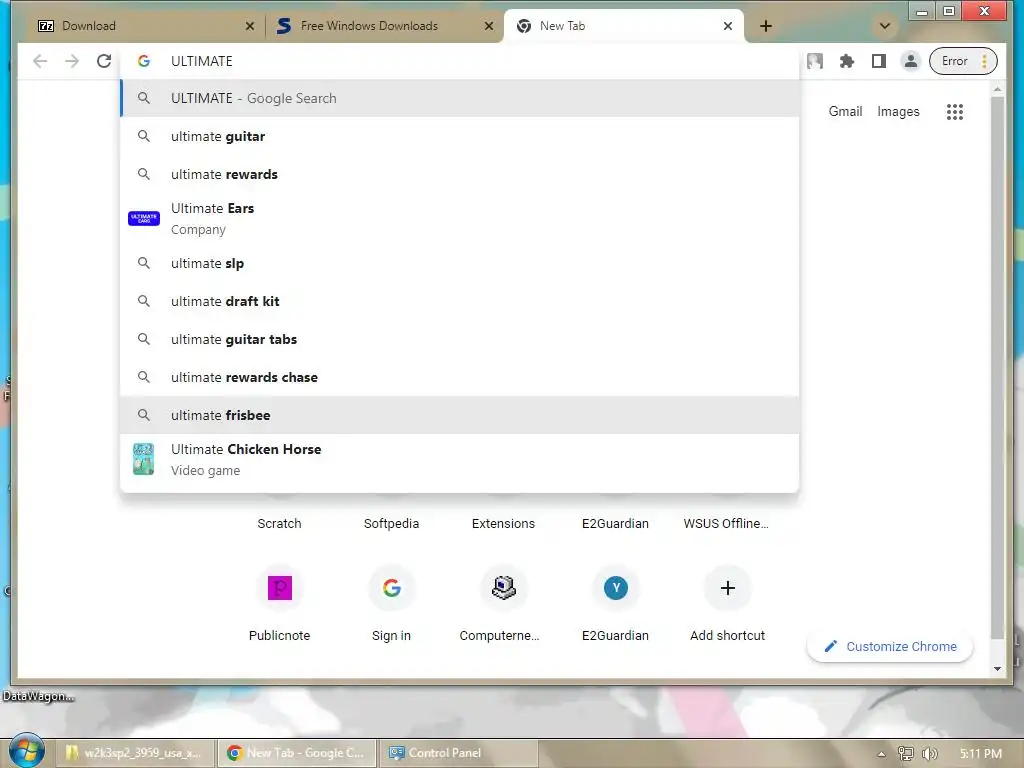
Task: Click the scrollbar down arrow
Action: [997, 668]
